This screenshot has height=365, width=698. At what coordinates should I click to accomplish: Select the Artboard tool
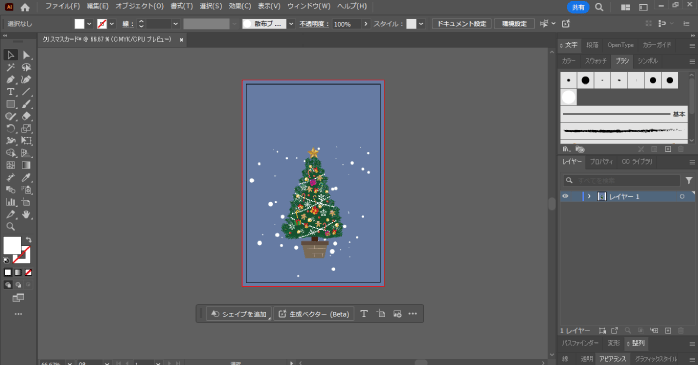coord(26,202)
